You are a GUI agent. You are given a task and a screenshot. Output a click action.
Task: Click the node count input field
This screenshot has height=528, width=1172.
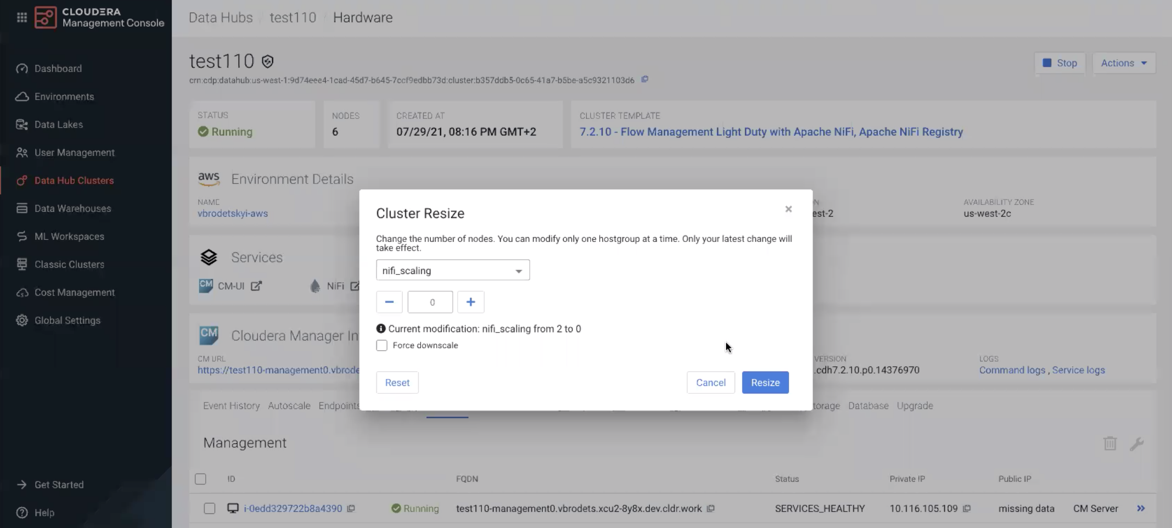pos(430,302)
